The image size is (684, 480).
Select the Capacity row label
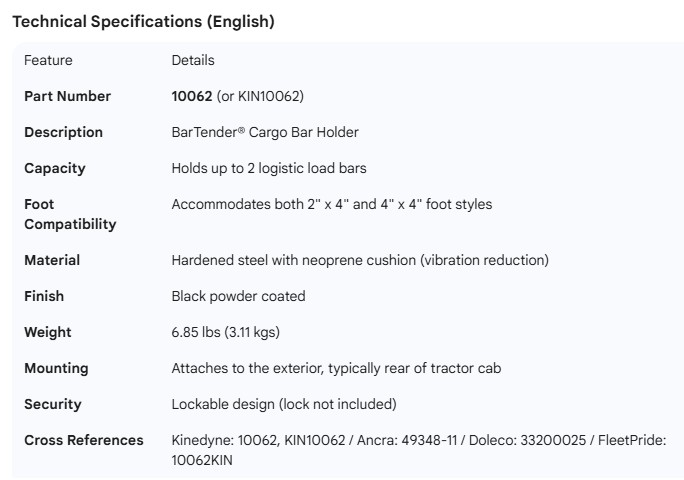coord(54,168)
